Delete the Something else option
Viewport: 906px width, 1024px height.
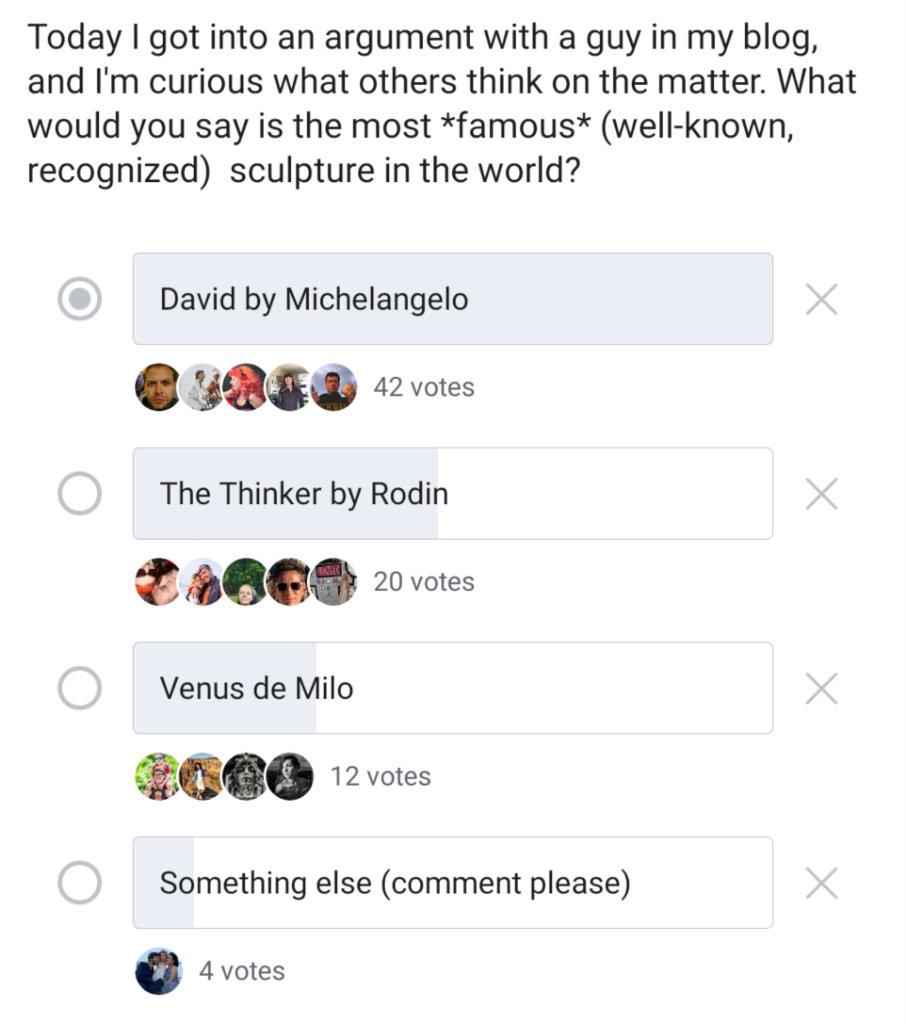coord(821,883)
